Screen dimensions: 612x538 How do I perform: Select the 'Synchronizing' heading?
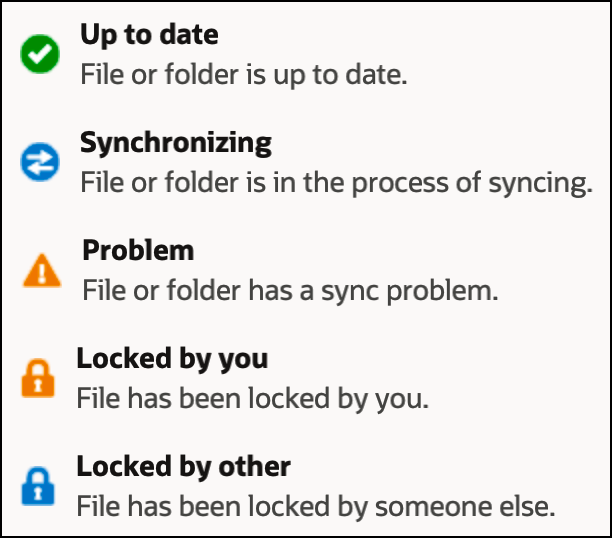tap(175, 142)
